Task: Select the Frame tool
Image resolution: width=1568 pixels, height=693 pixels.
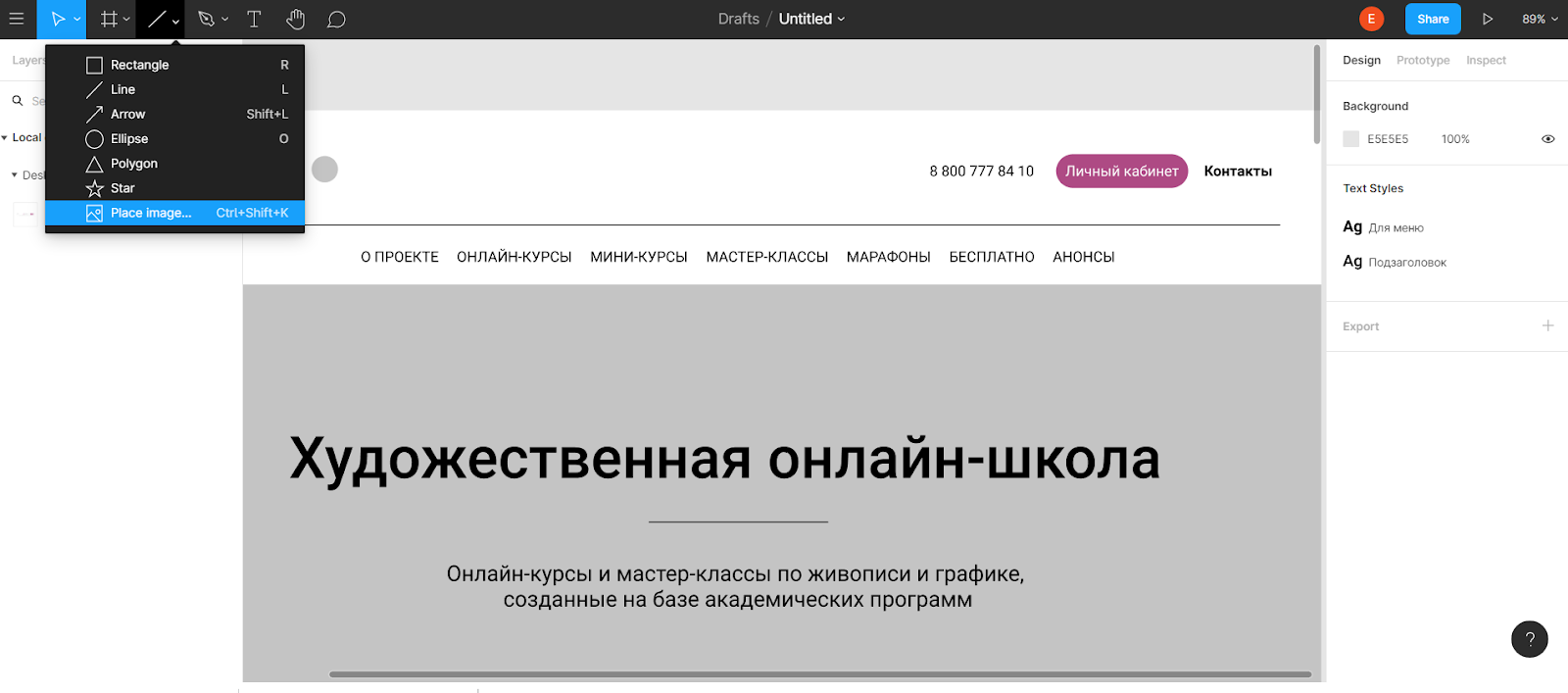Action: 109,19
